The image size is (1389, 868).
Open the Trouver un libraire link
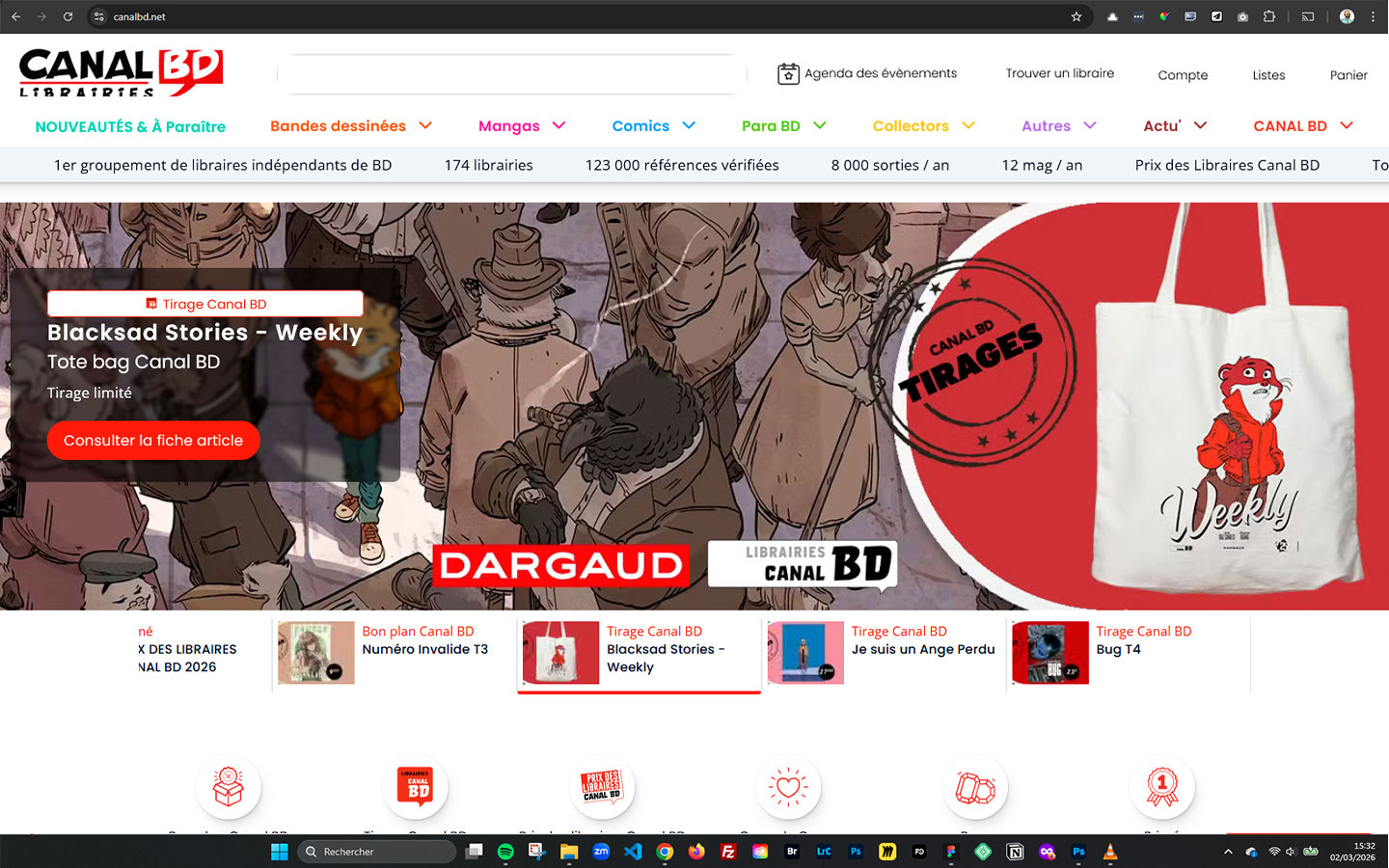[x=1059, y=73]
